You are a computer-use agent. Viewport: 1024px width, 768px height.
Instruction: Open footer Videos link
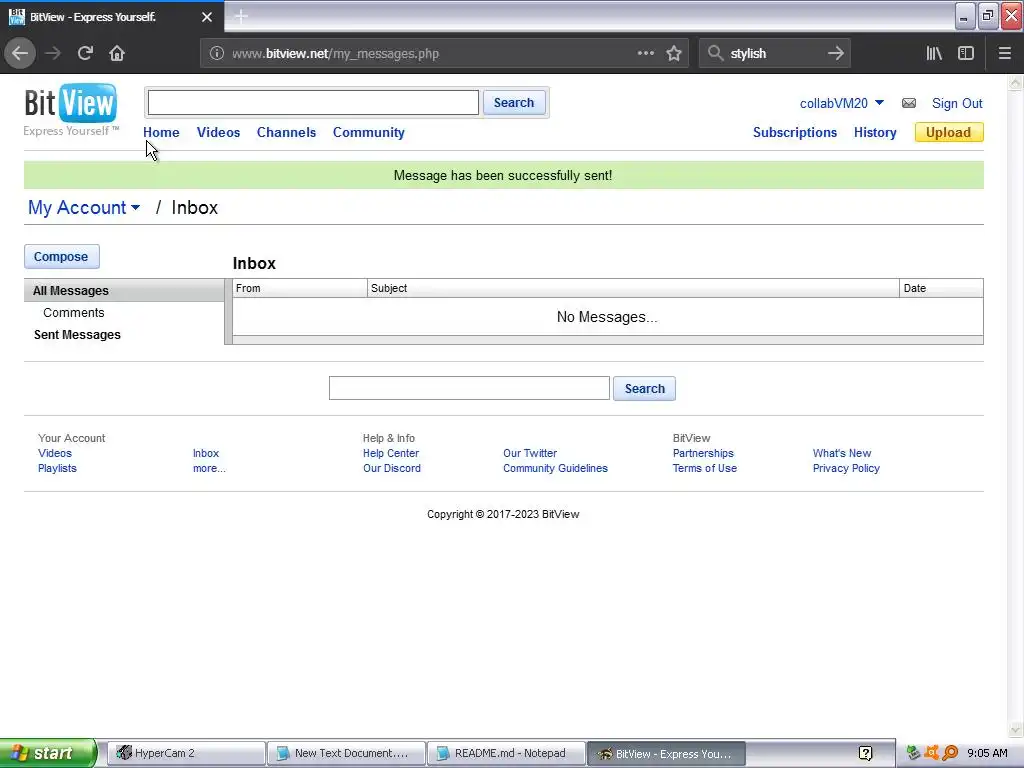coord(55,453)
